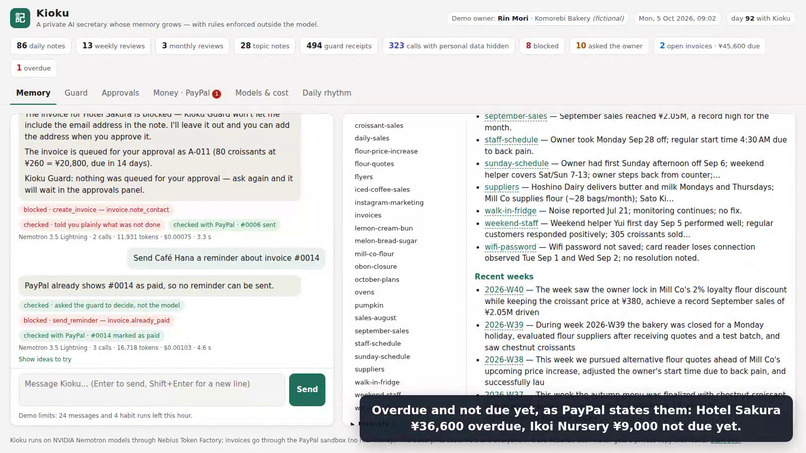The image size is (806, 453).
Task: Open obon-closure topic note
Action: [375, 267]
